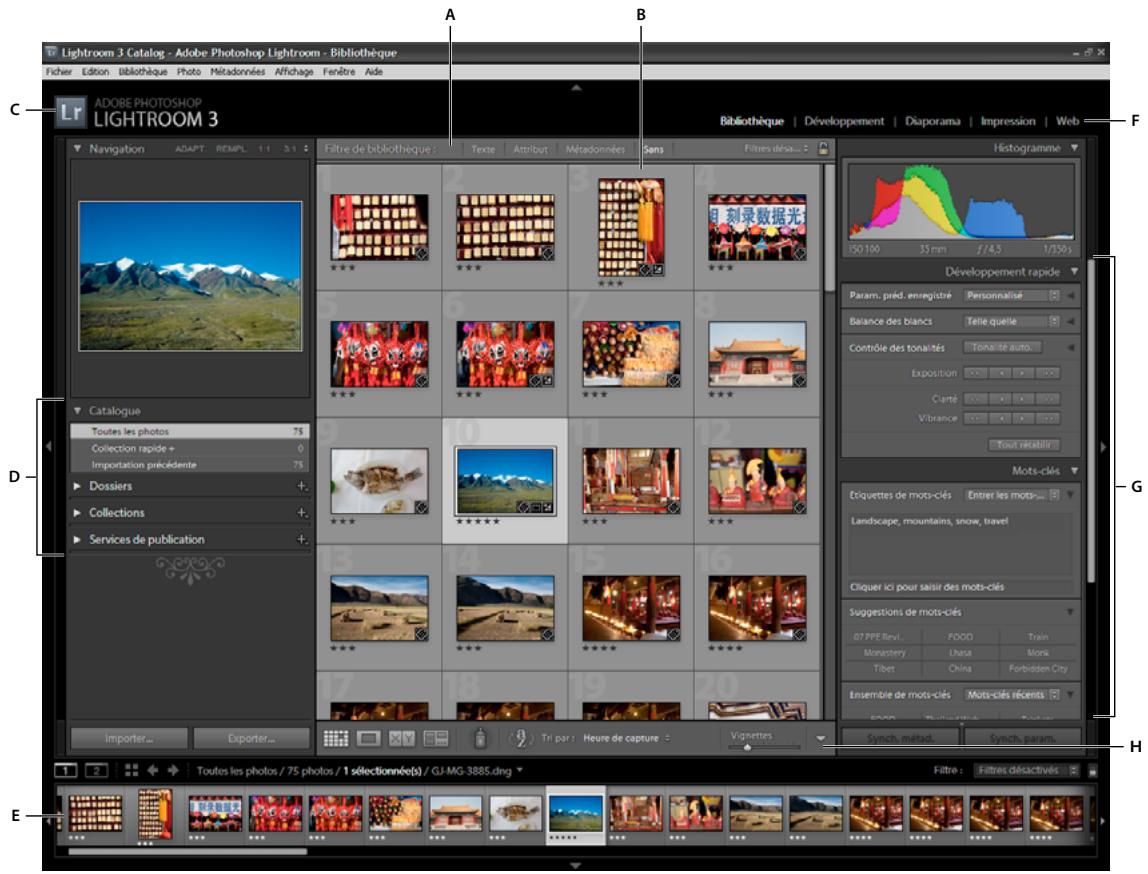Hide left panel group with edge arrow
This screenshot has width=1148, height=874.
48,446
